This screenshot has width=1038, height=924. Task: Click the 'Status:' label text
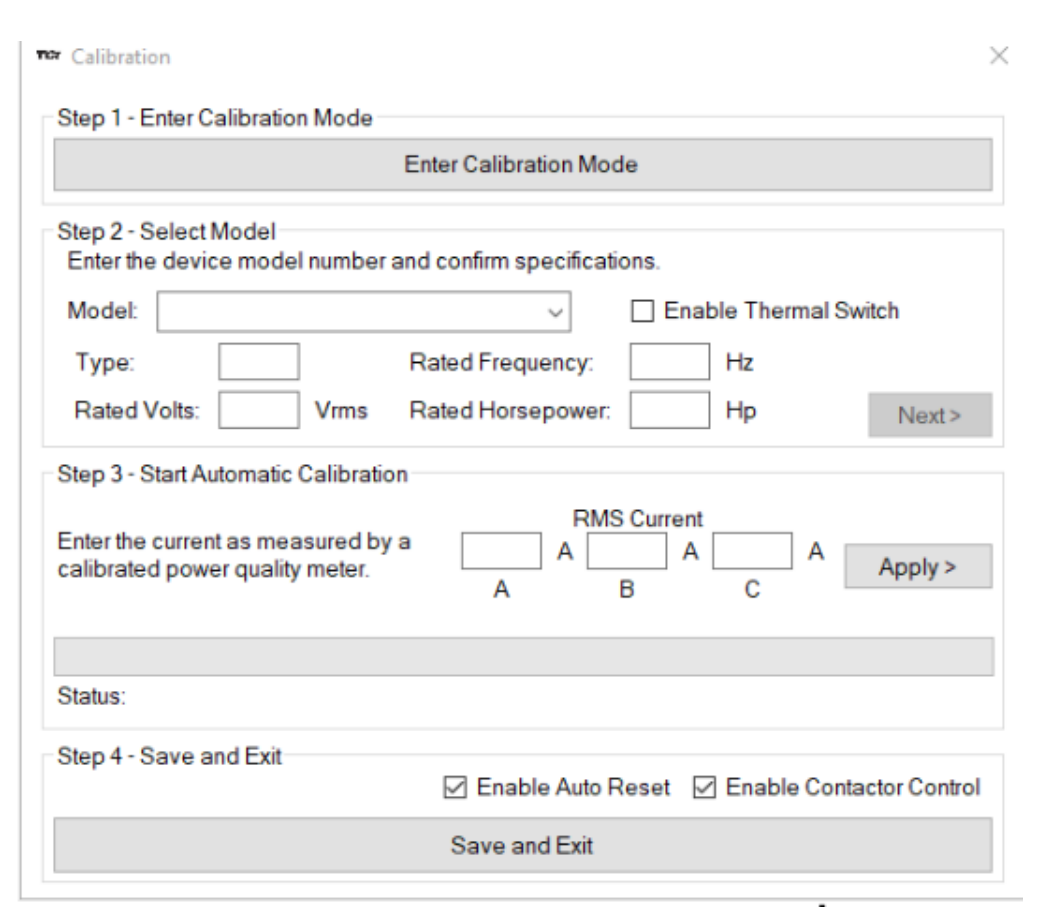(91, 696)
